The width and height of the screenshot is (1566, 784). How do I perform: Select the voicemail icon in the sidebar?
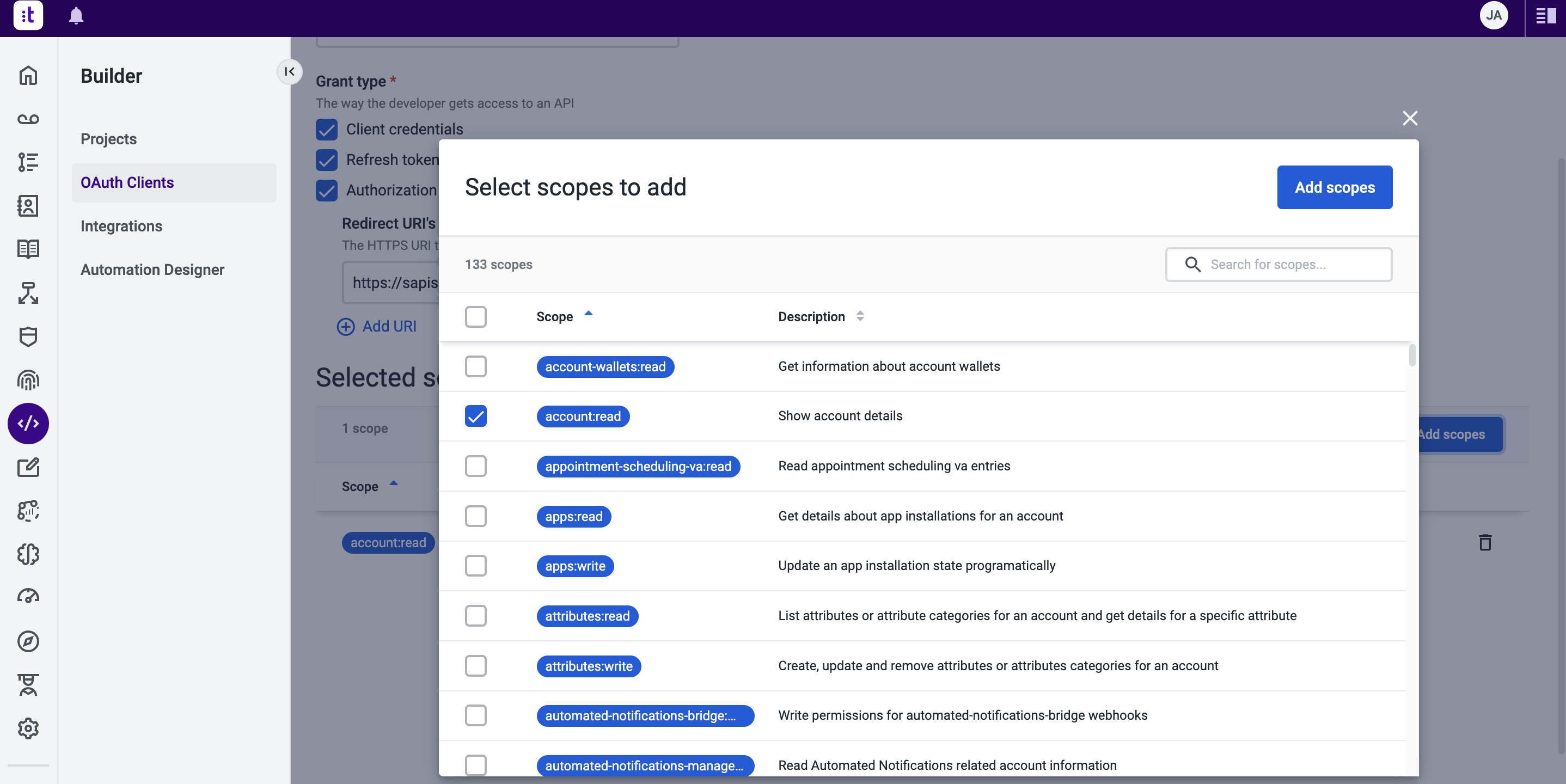[28, 119]
